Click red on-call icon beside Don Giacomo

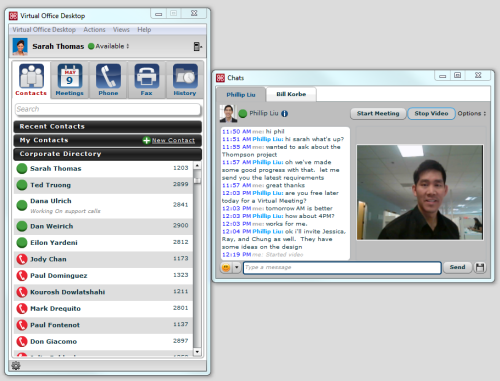coord(22,342)
